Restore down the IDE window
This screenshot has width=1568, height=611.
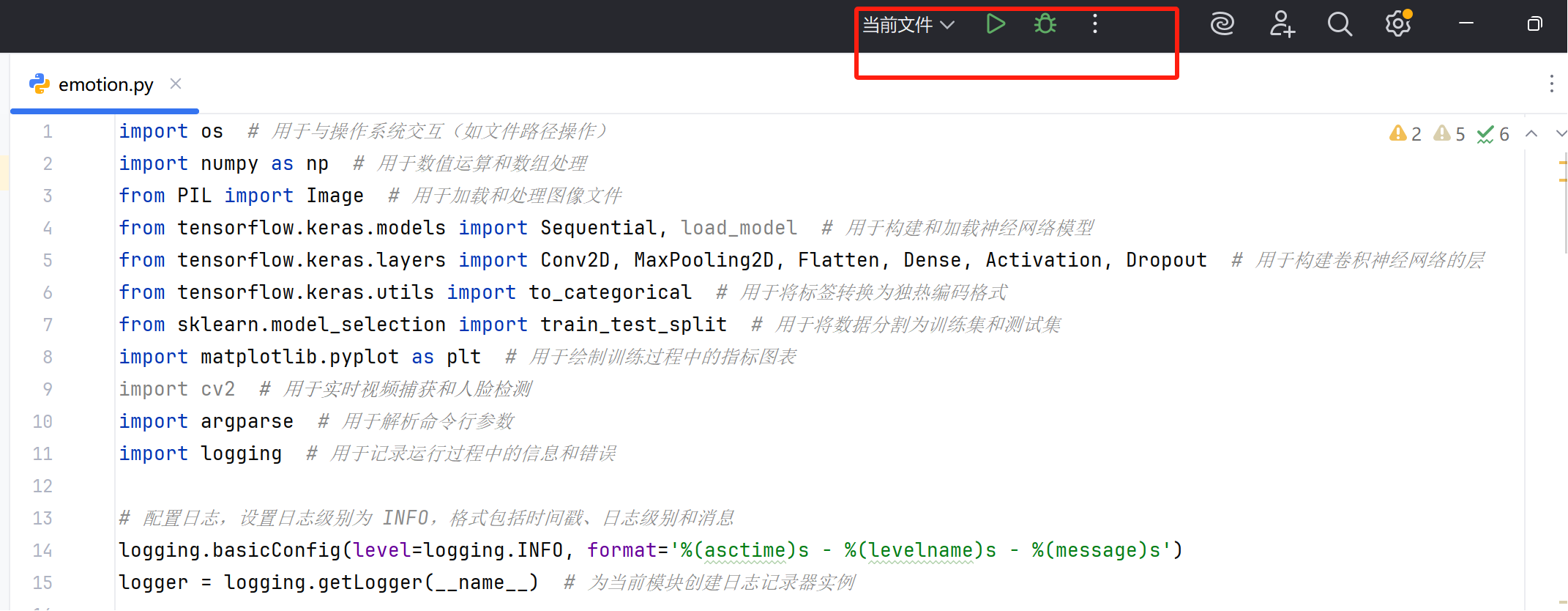tap(1534, 24)
